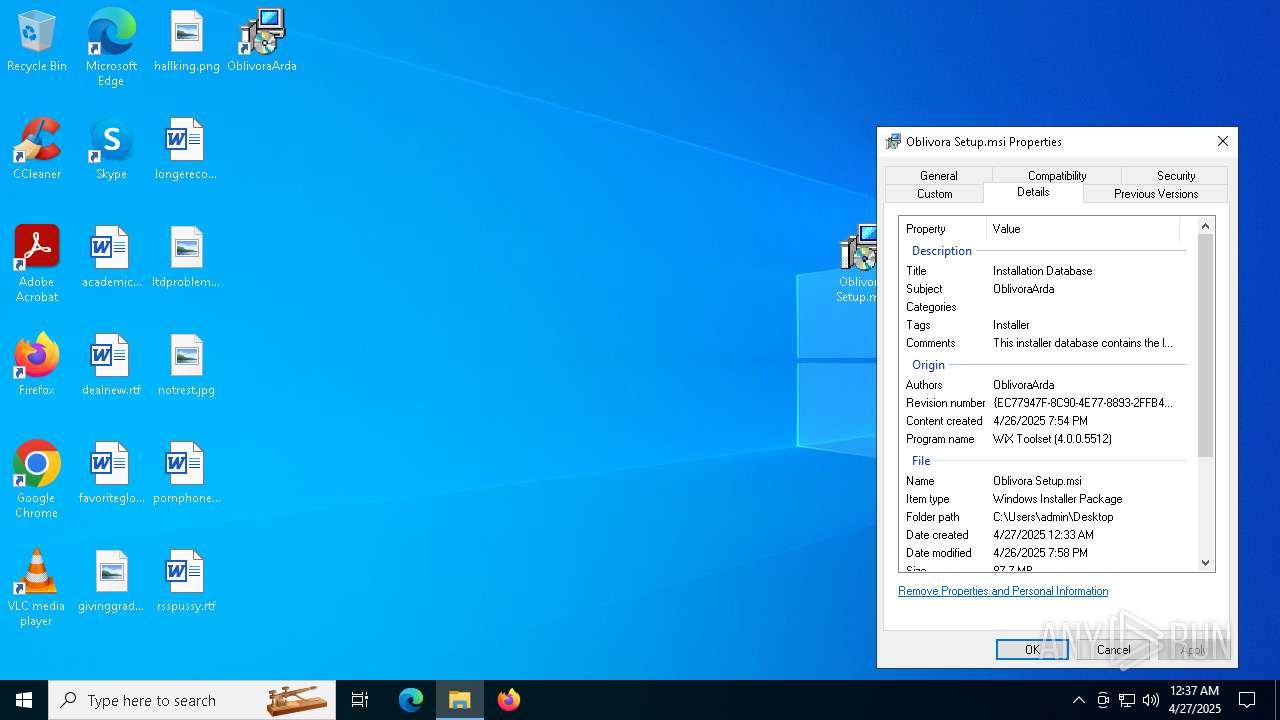Open the taskbar clock and date
This screenshot has height=720, width=1280.
[1194, 700]
